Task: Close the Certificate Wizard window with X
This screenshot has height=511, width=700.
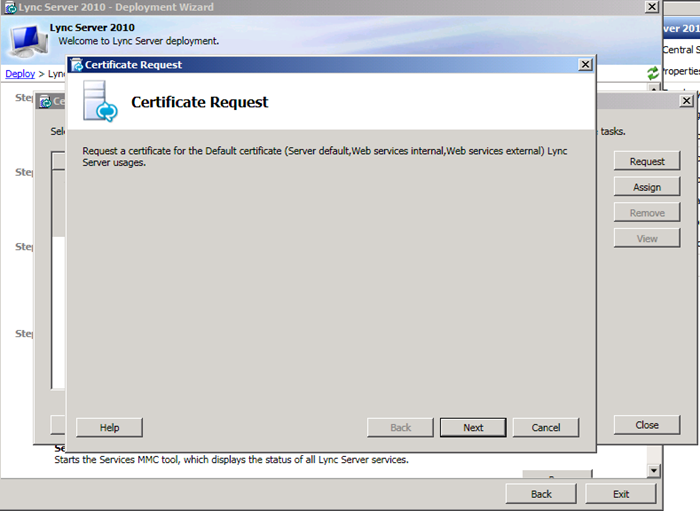Action: click(686, 101)
